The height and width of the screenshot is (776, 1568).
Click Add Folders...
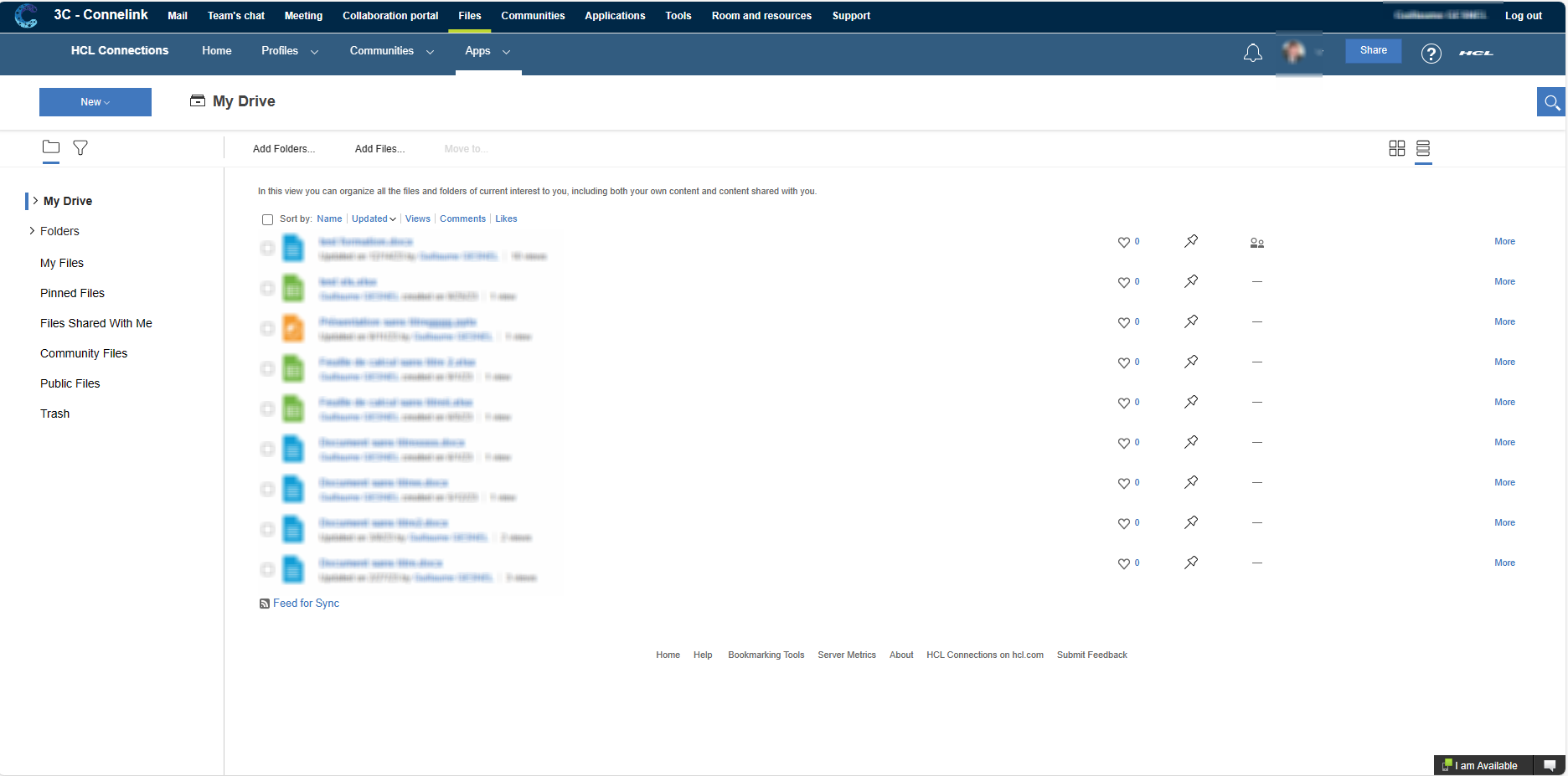click(284, 149)
